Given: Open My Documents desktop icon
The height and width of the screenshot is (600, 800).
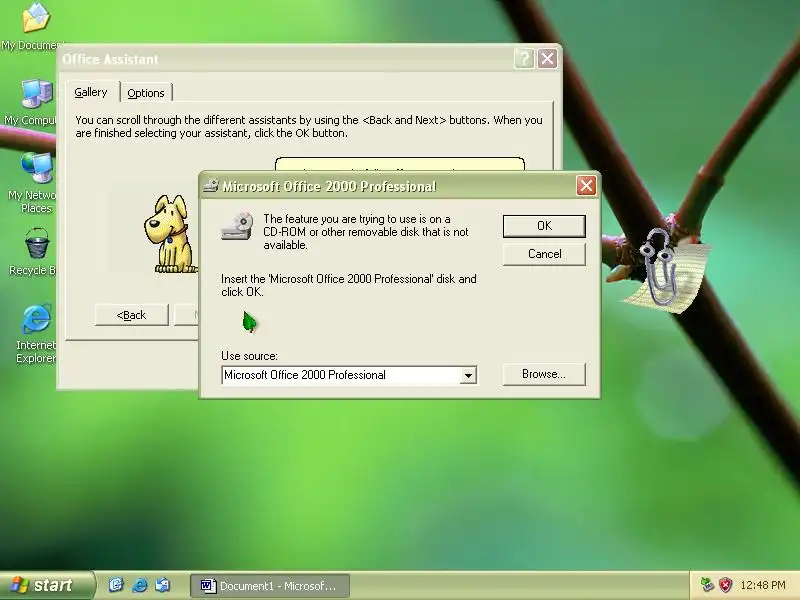Looking at the screenshot, I should [35, 18].
